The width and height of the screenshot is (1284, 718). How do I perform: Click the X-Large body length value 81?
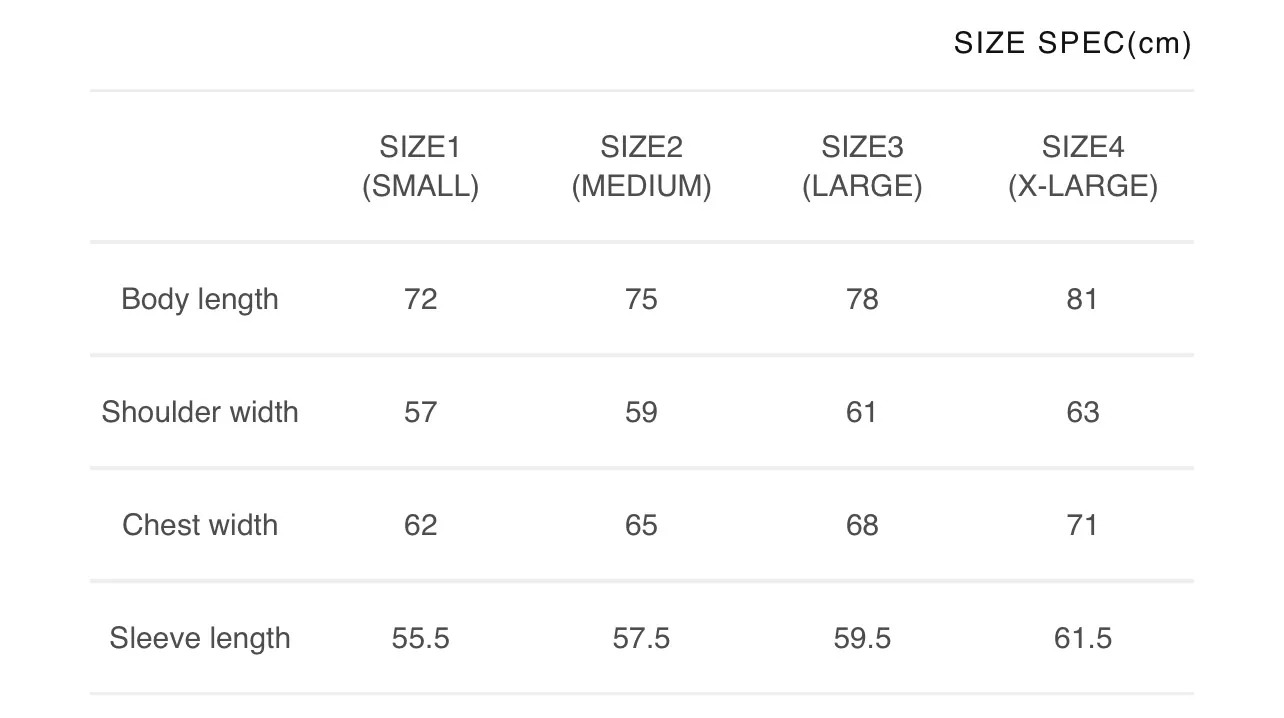click(1082, 299)
